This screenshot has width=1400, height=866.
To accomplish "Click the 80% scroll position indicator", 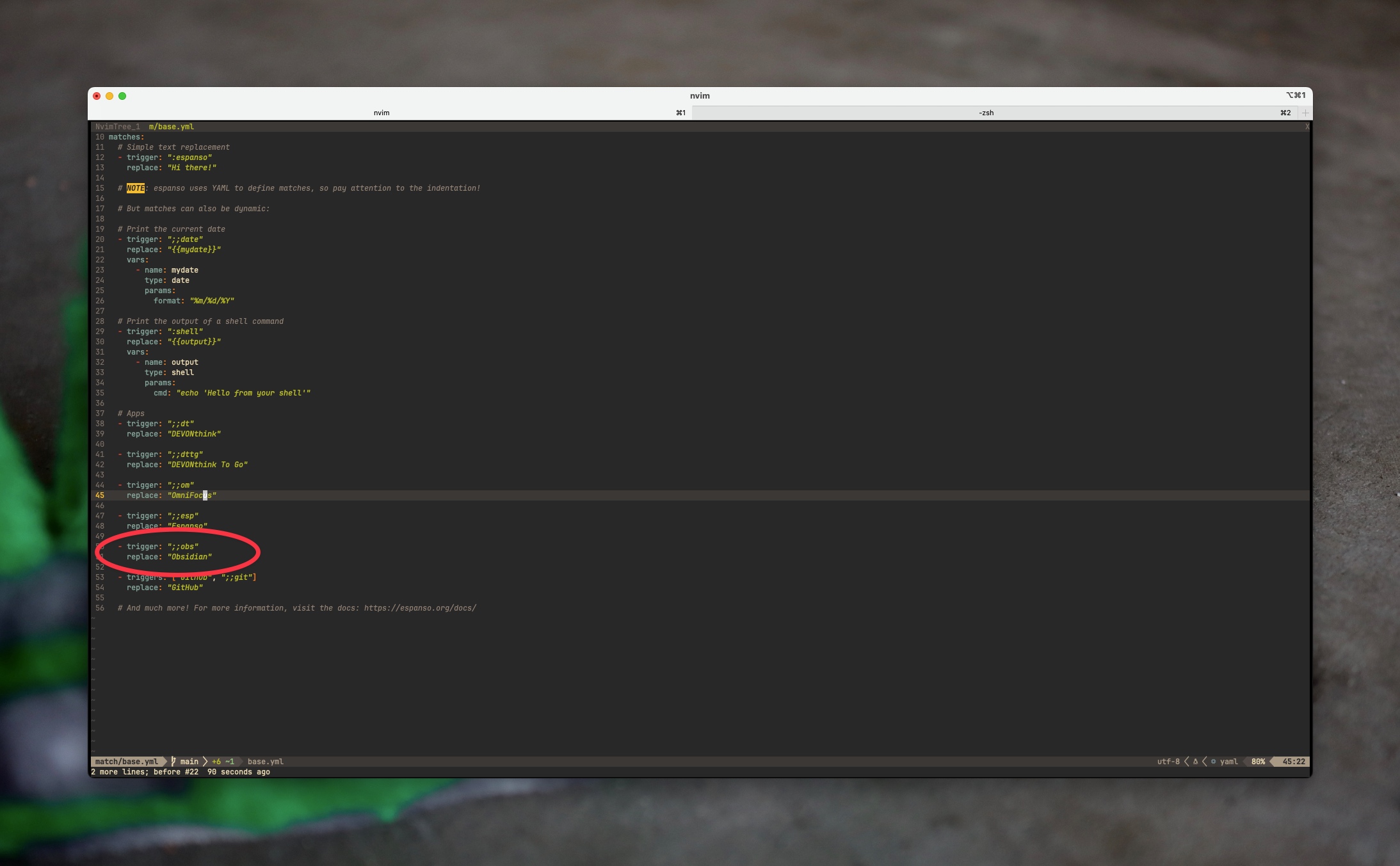I will point(1258,762).
